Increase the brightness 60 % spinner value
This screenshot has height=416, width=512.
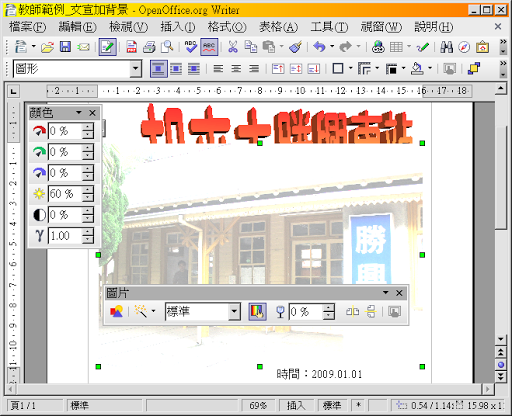pos(88,190)
